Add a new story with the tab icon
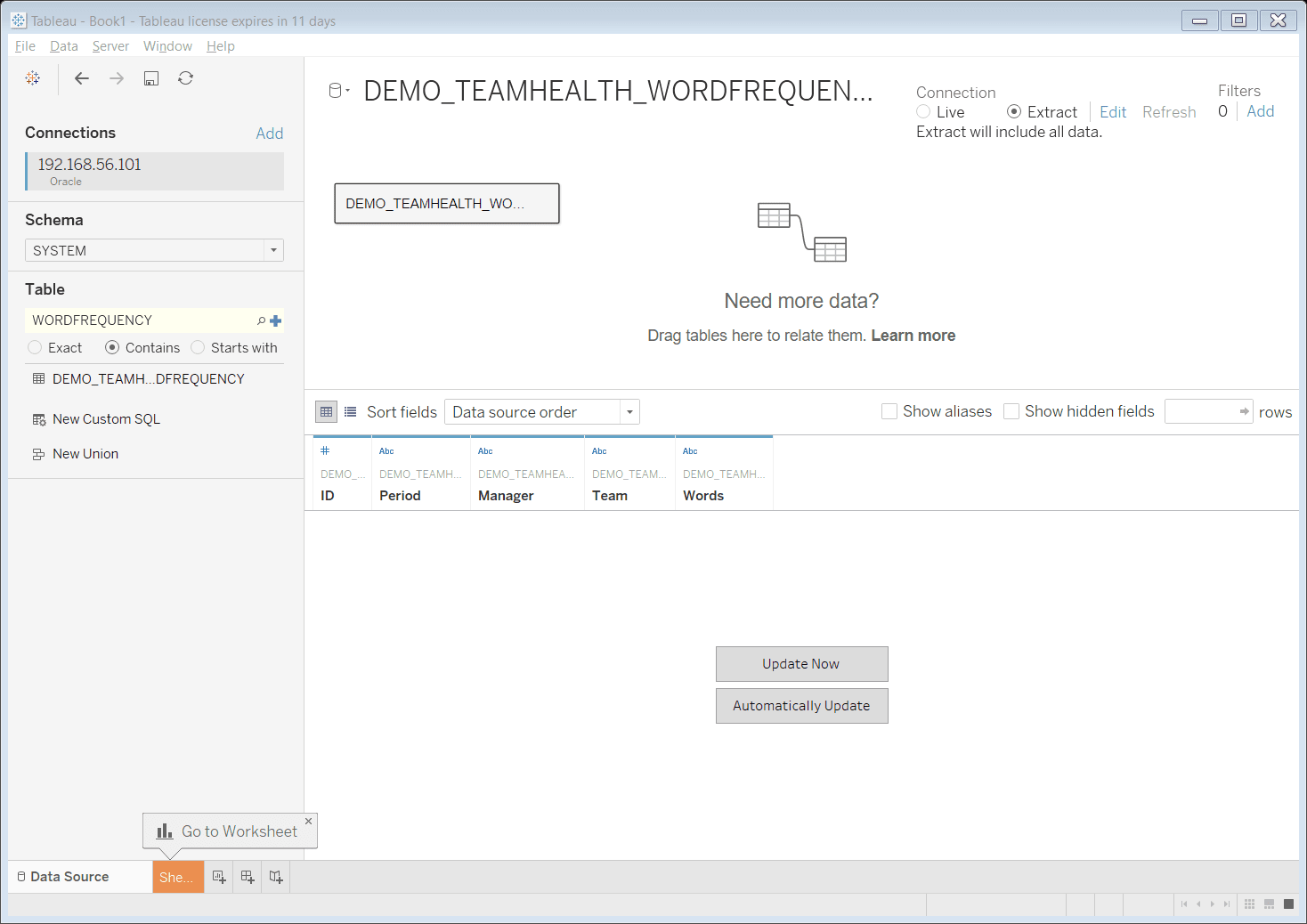This screenshot has height=924, width=1307. [x=276, y=877]
